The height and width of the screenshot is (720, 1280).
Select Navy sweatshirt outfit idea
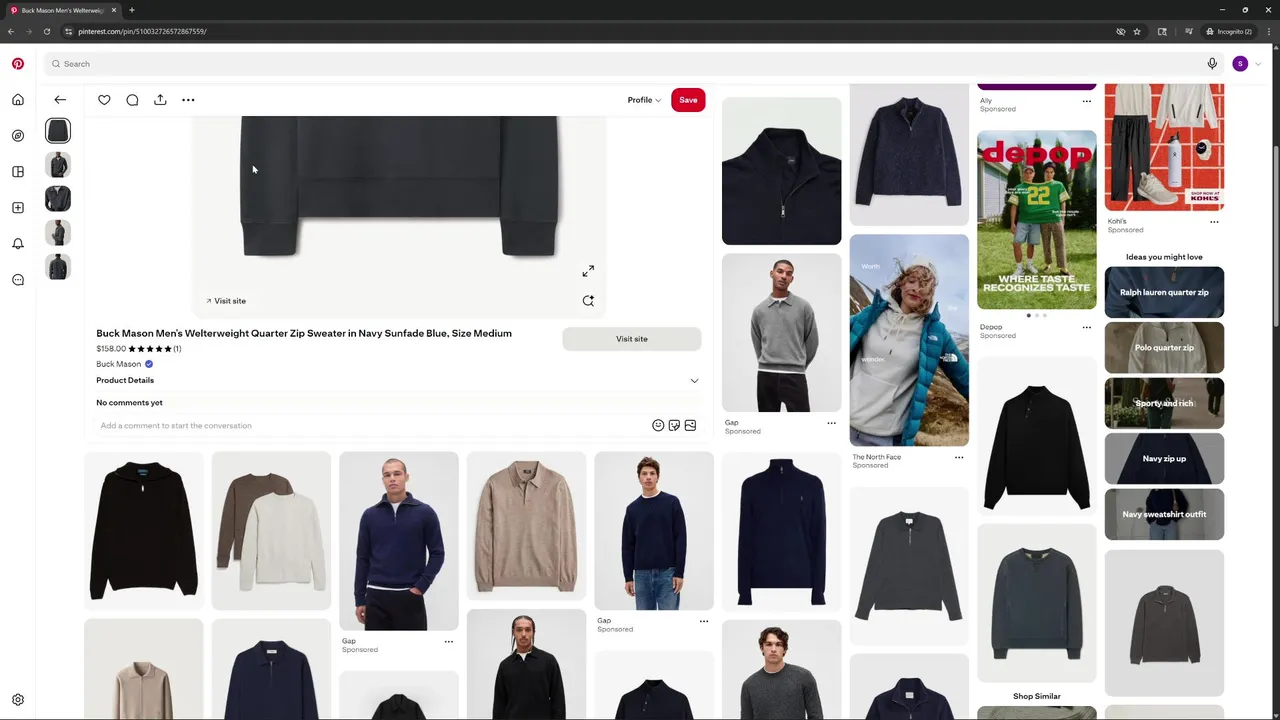click(x=1164, y=514)
